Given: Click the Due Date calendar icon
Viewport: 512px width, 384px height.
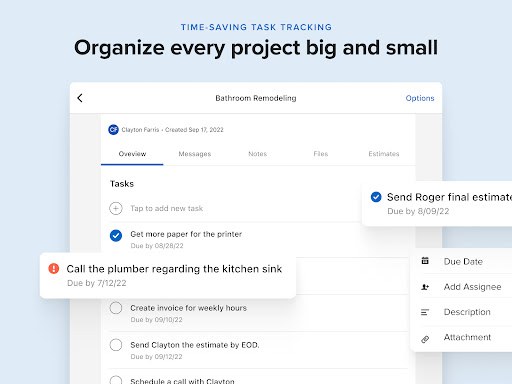Looking at the screenshot, I should click(425, 261).
